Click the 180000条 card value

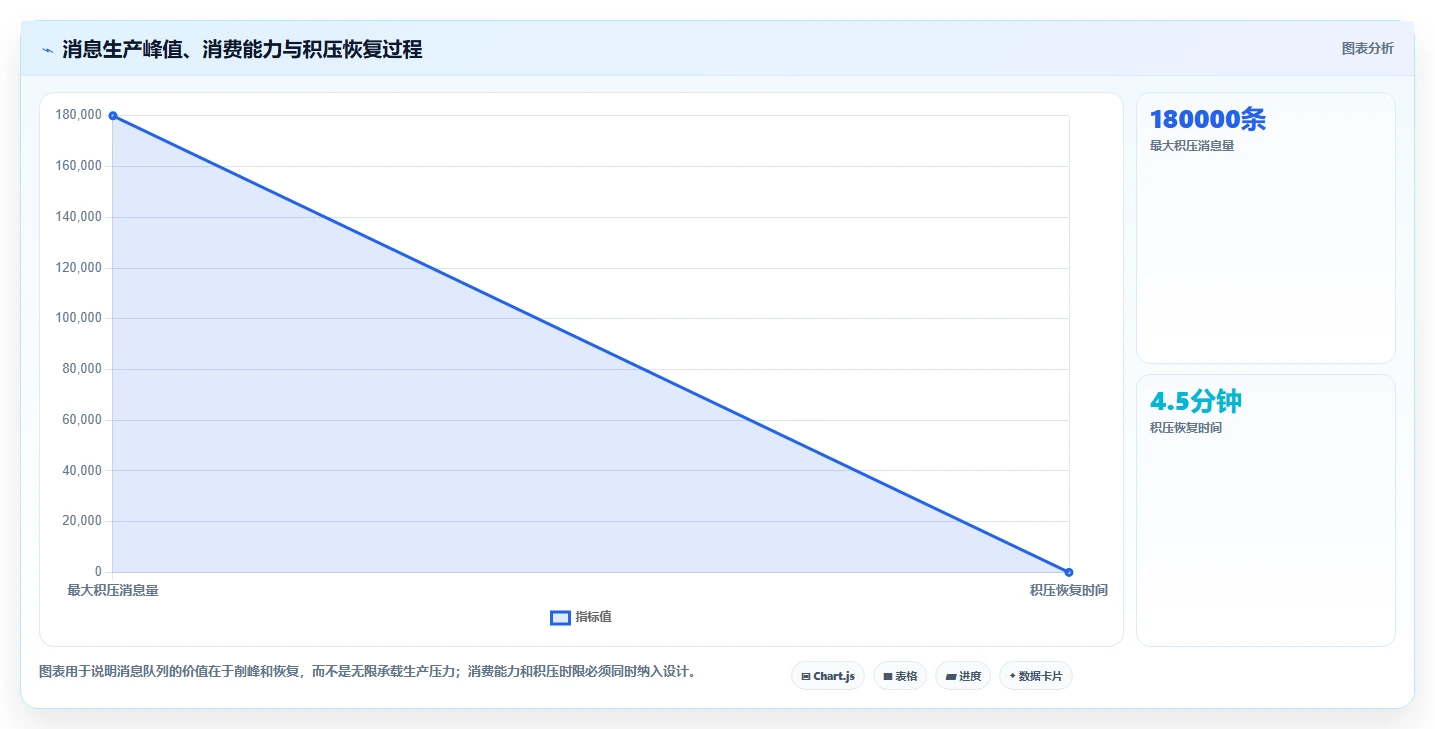click(x=1207, y=120)
